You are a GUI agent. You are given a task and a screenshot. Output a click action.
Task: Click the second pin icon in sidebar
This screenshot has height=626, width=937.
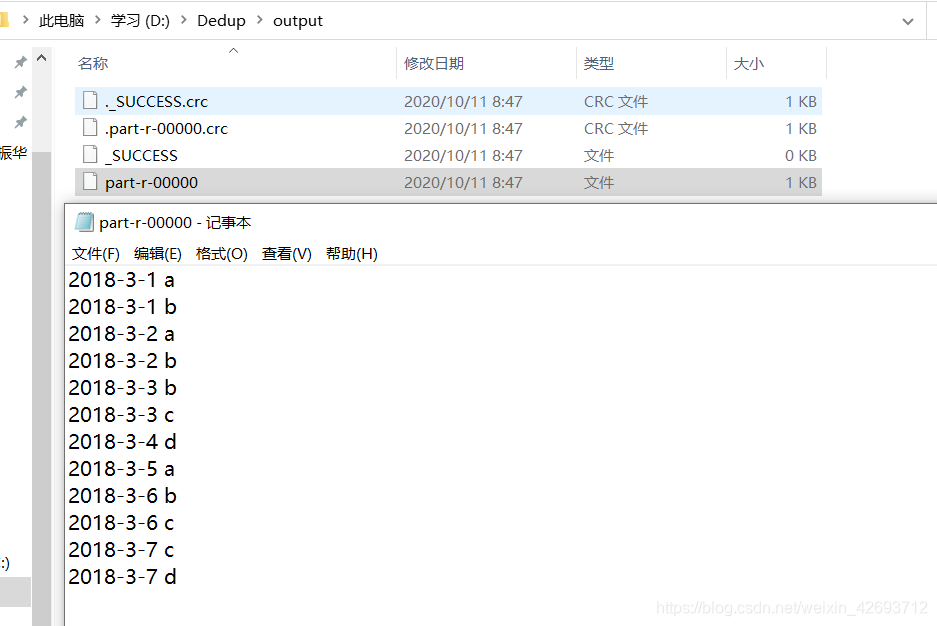pos(21,92)
